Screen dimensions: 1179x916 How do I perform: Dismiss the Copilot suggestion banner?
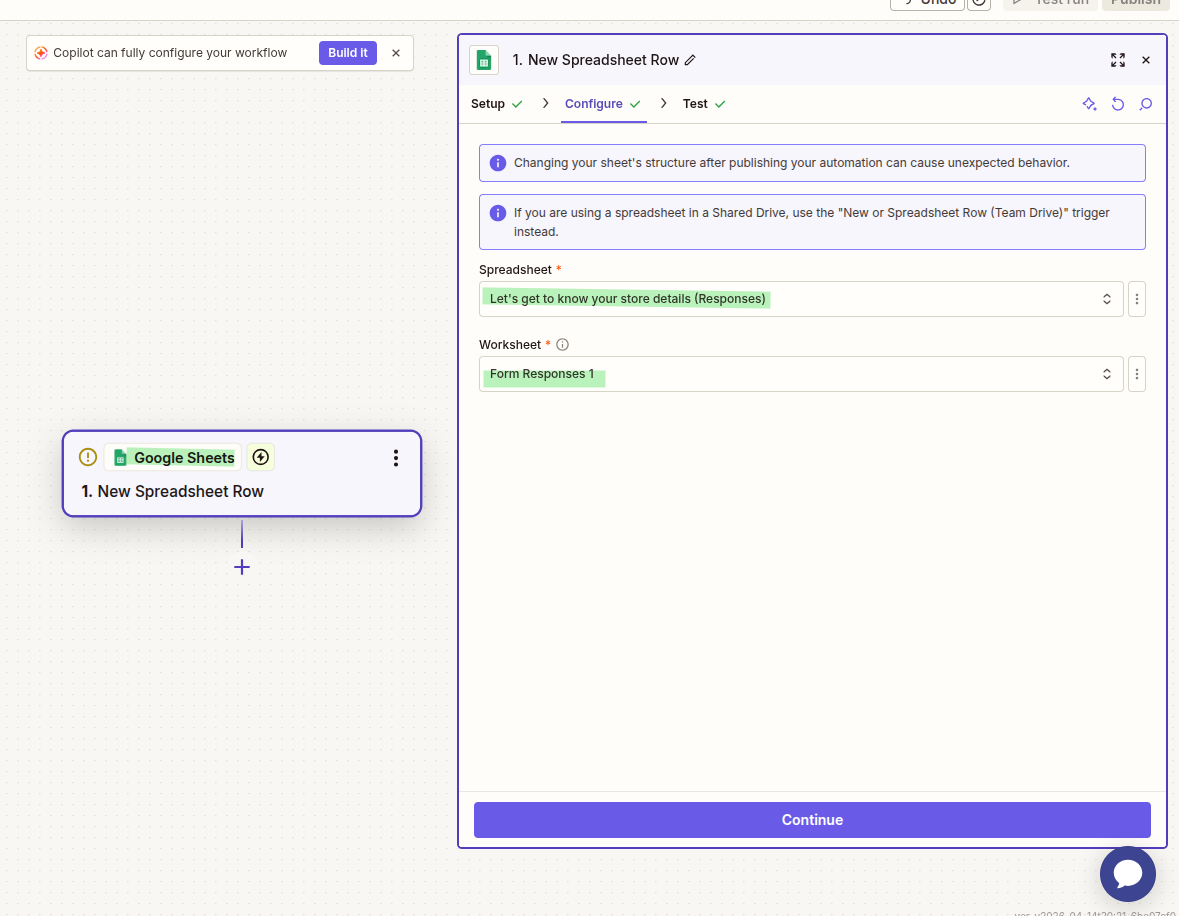(396, 53)
